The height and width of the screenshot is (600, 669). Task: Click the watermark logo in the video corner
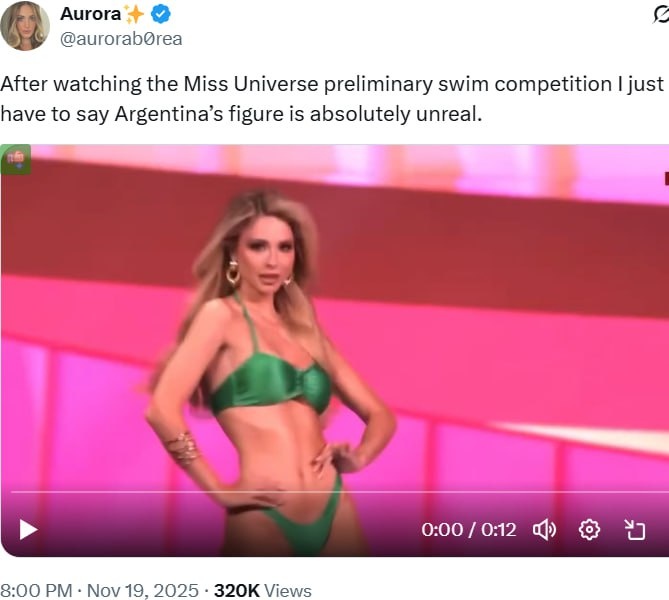click(15, 160)
